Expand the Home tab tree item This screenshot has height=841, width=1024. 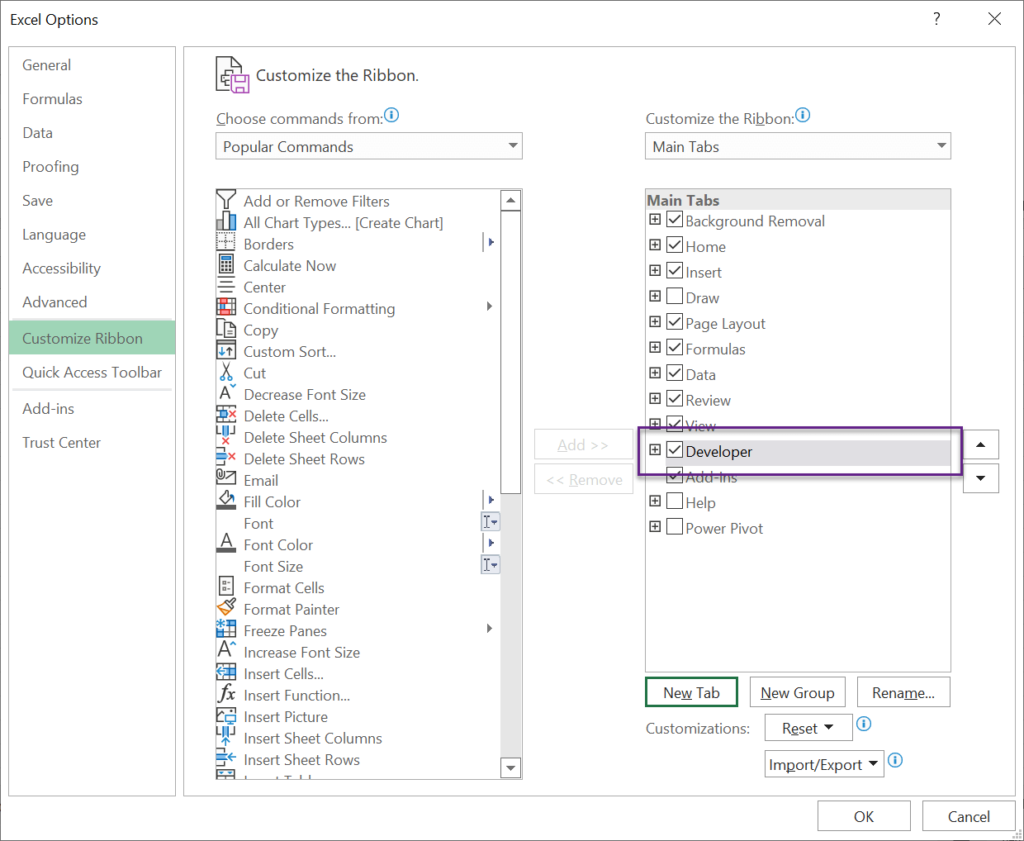point(655,245)
